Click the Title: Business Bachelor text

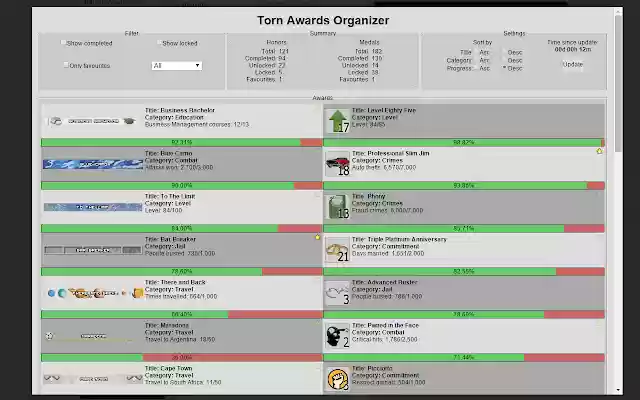pos(180,110)
